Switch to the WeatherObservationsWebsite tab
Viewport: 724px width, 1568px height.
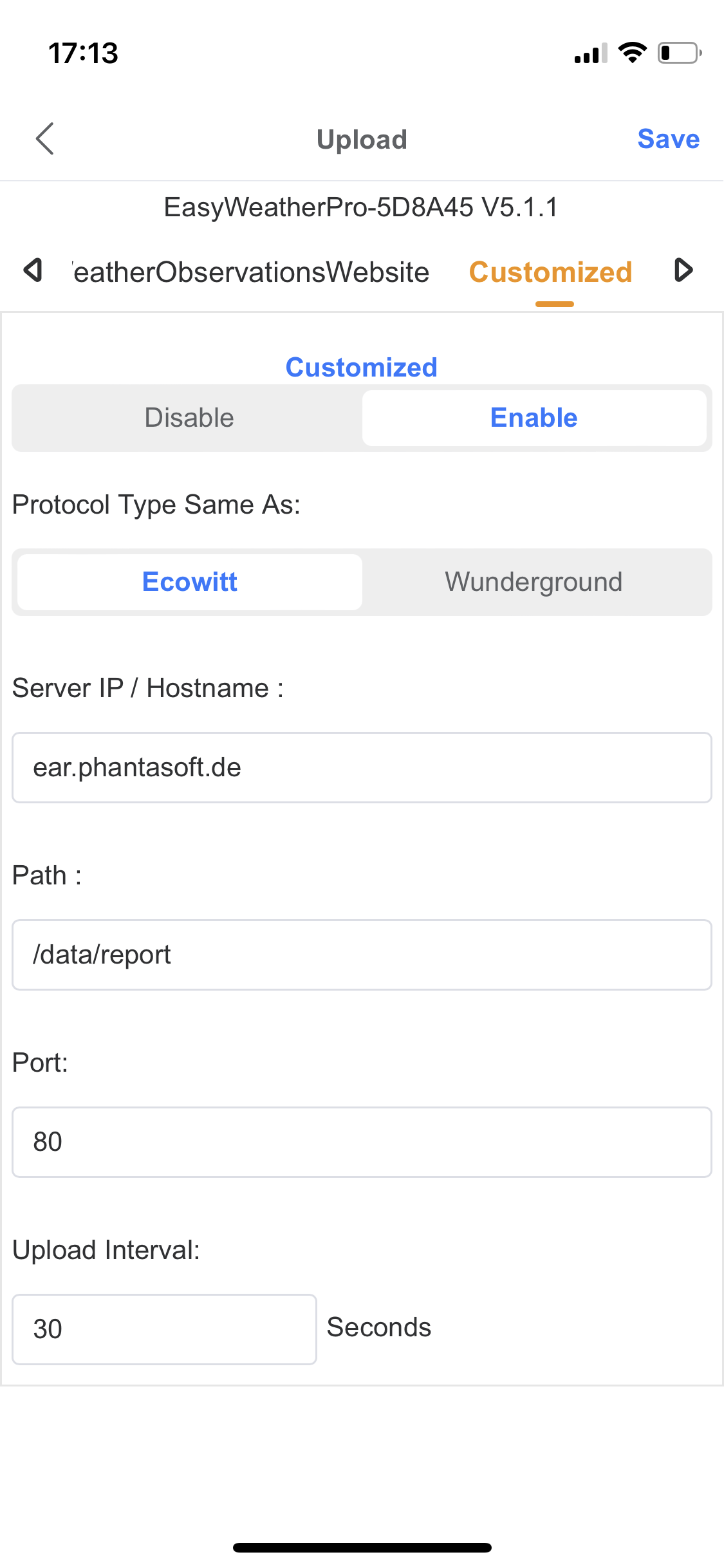[251, 272]
